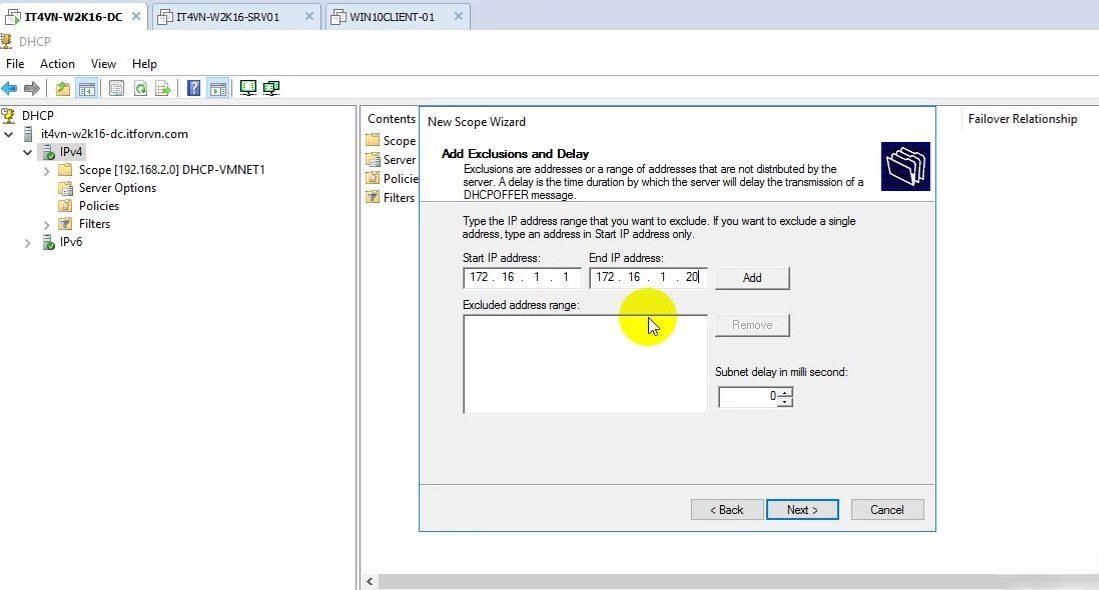This screenshot has height=590, width=1099.
Task: Click the Up One Level folder icon
Action: (63, 88)
